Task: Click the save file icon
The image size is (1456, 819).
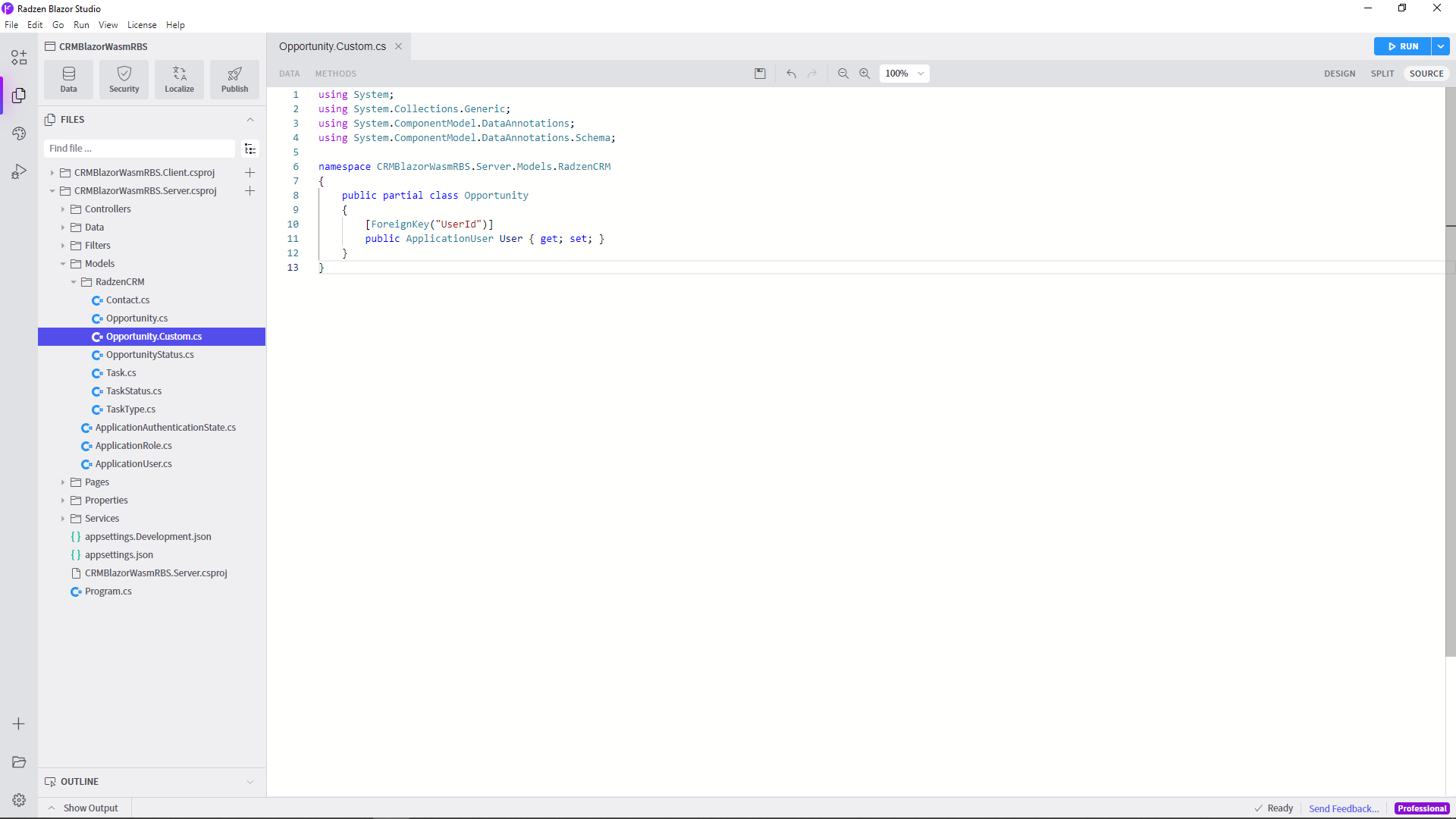Action: click(x=760, y=74)
